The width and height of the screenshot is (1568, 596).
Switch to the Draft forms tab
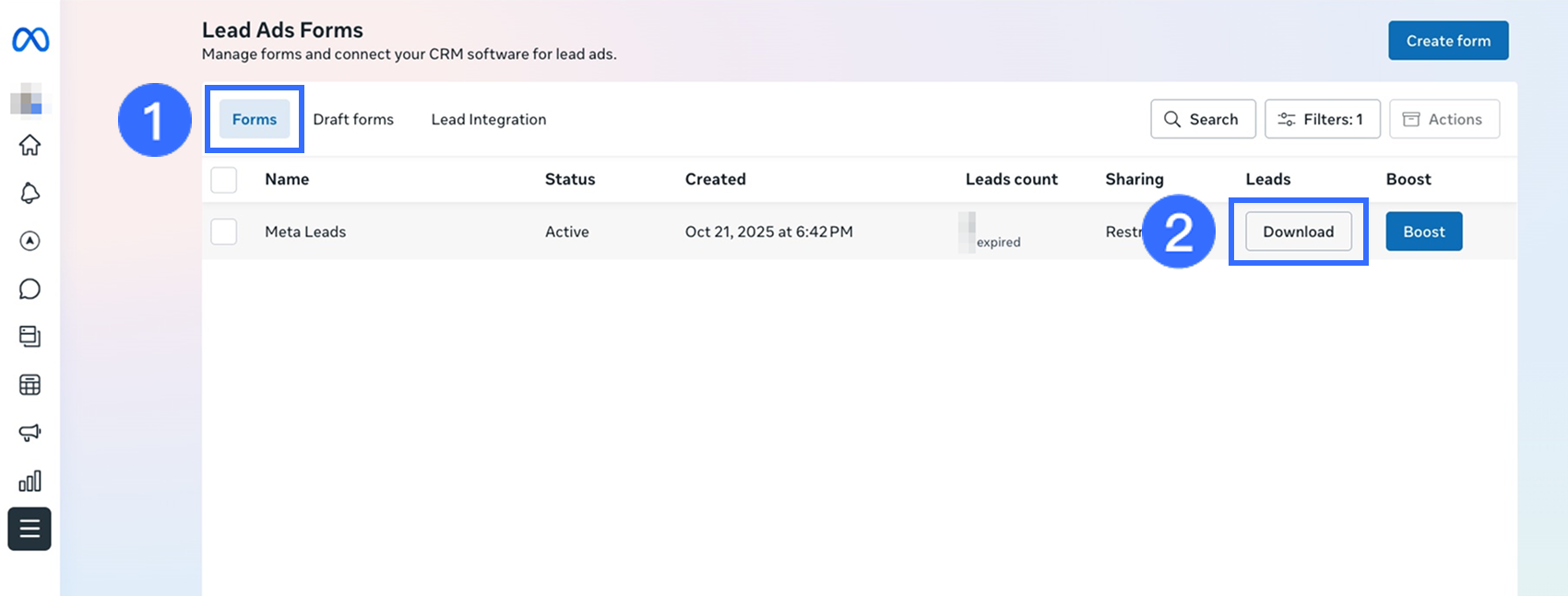click(x=353, y=119)
